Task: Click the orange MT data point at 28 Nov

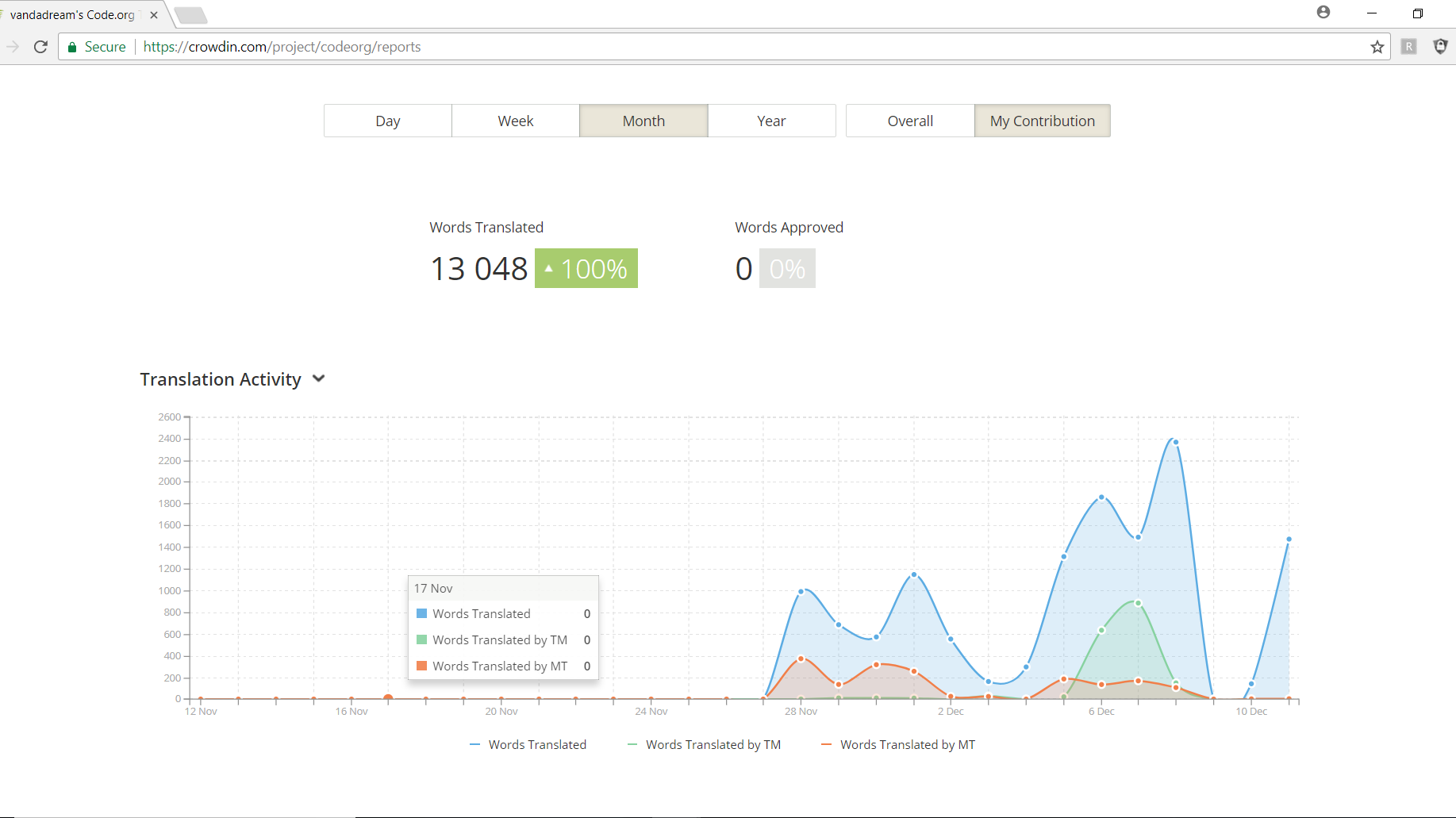Action: click(801, 659)
